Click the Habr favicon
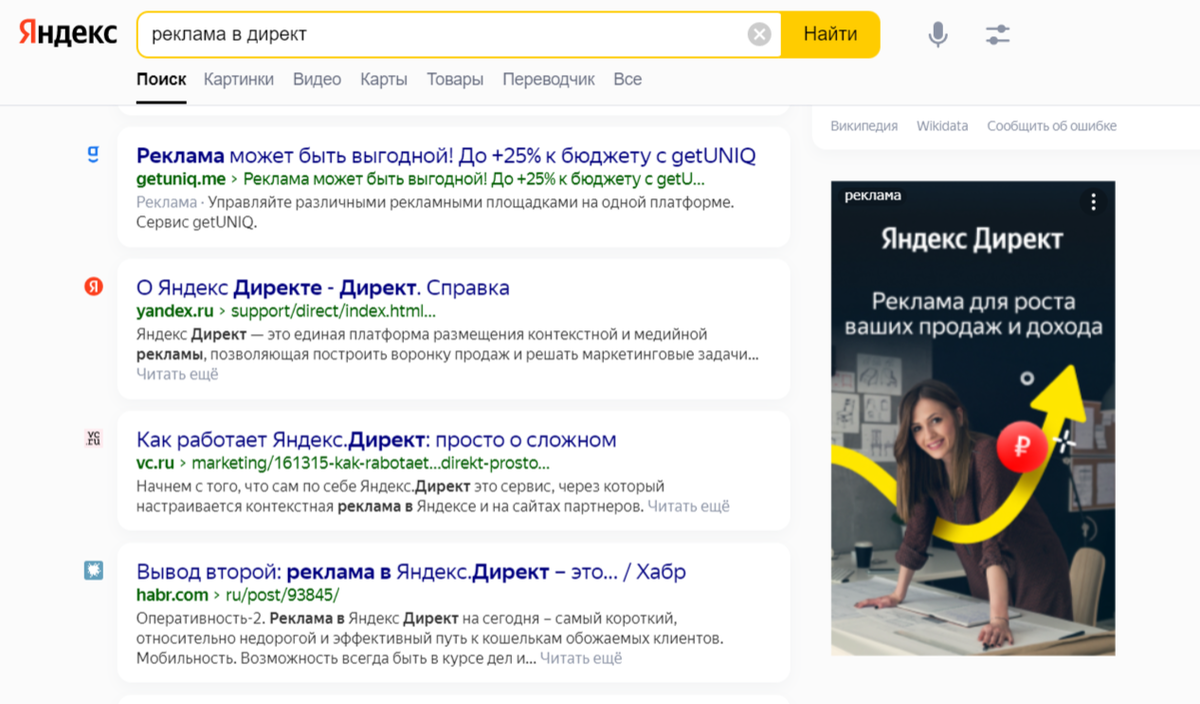This screenshot has height=704, width=1200. pos(93,570)
